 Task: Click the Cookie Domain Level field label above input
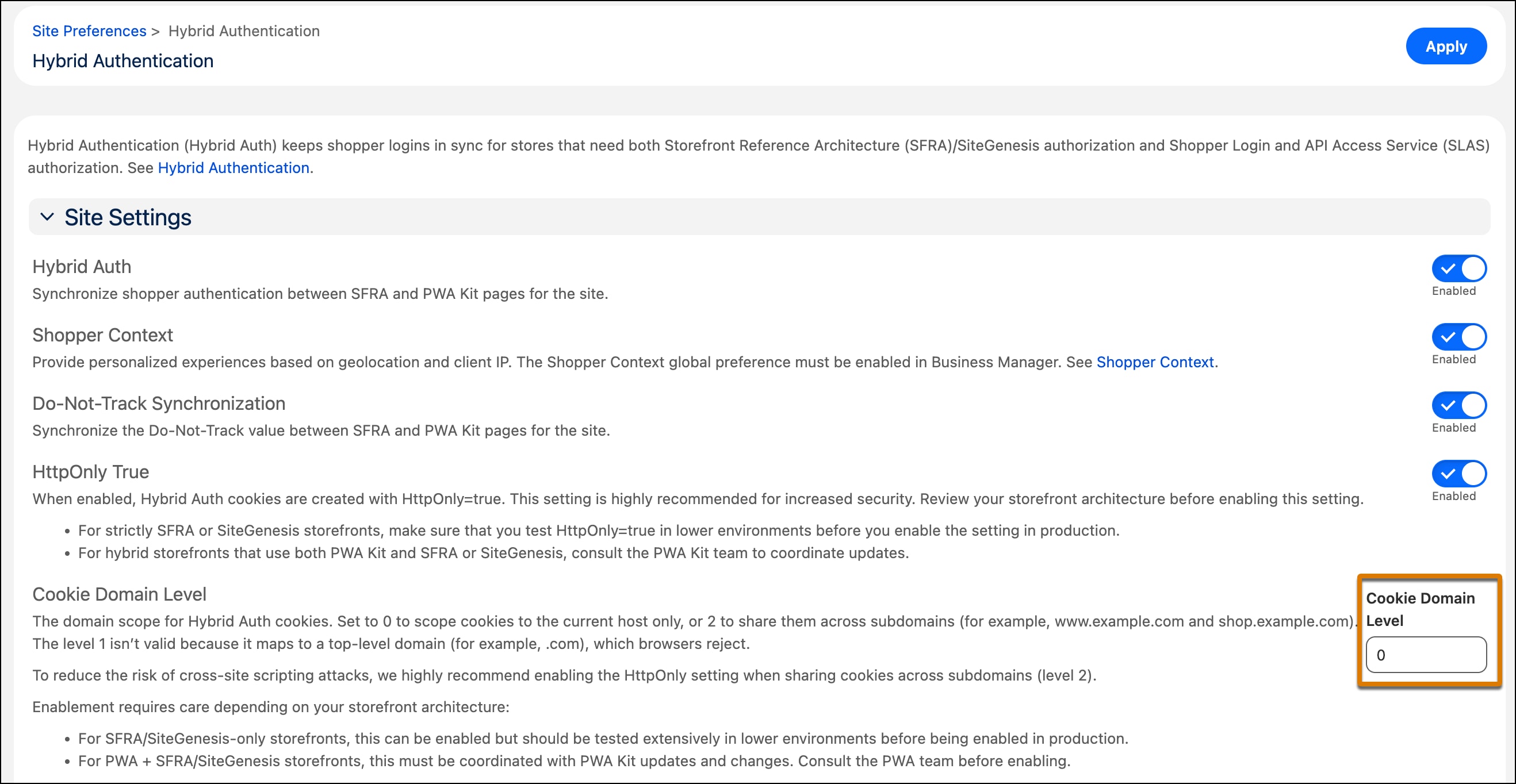tap(1420, 609)
